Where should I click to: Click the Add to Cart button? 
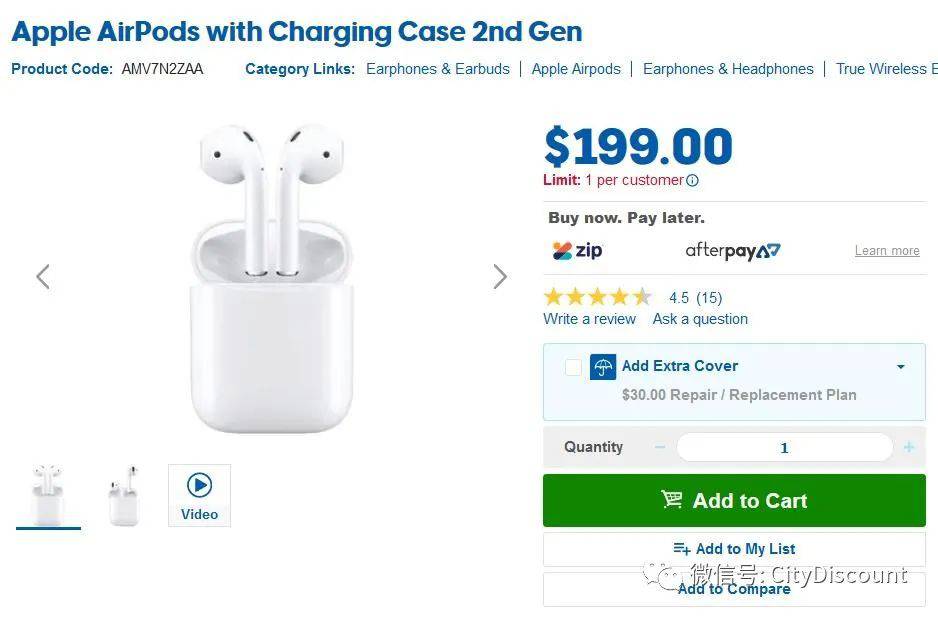pyautogui.click(x=734, y=501)
